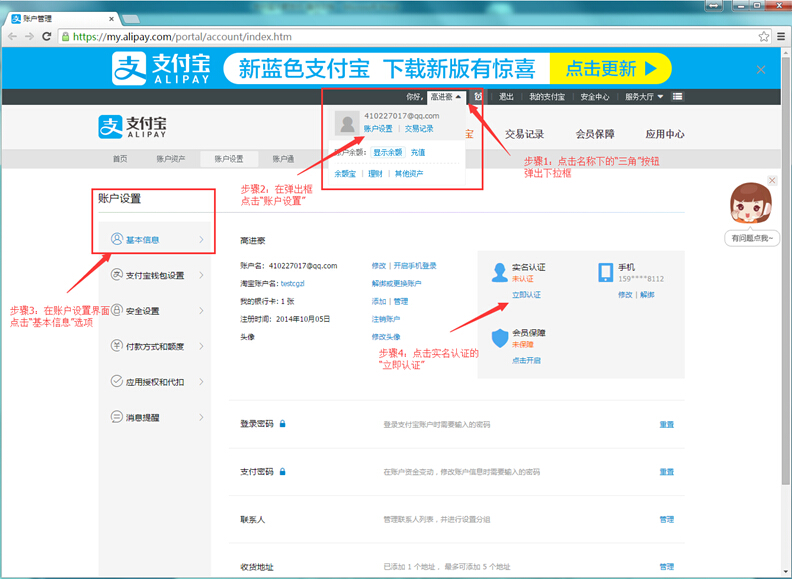
Task: Click the 会员保障 shield icon
Action: pos(500,338)
